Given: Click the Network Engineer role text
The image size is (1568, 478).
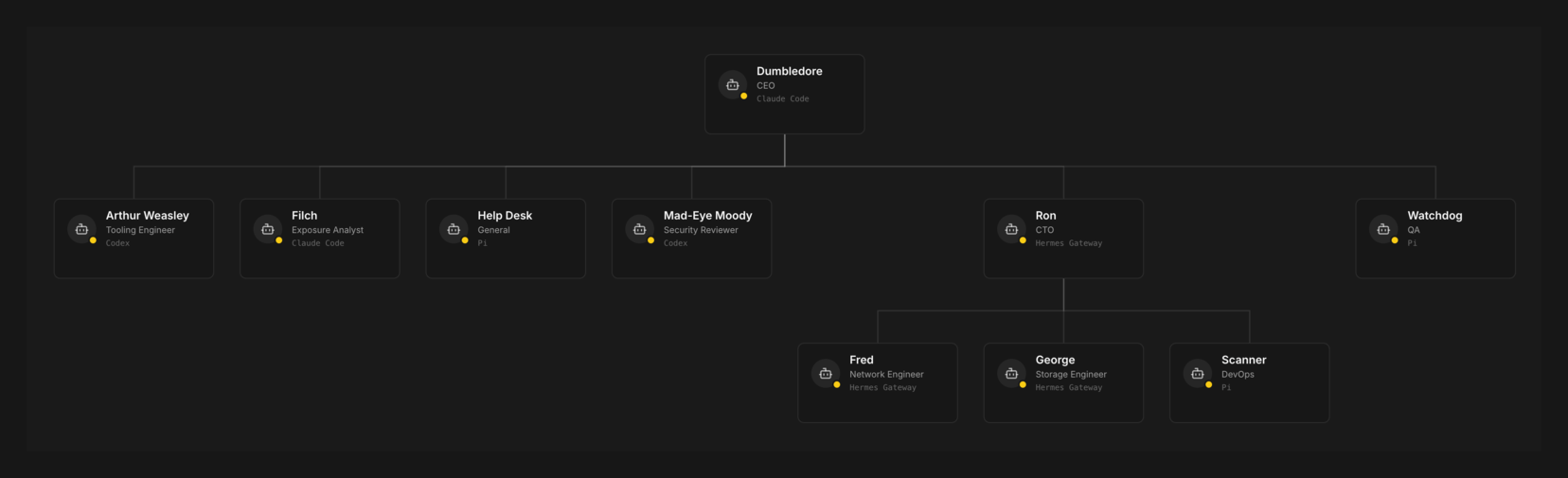Looking at the screenshot, I should tap(886, 374).
